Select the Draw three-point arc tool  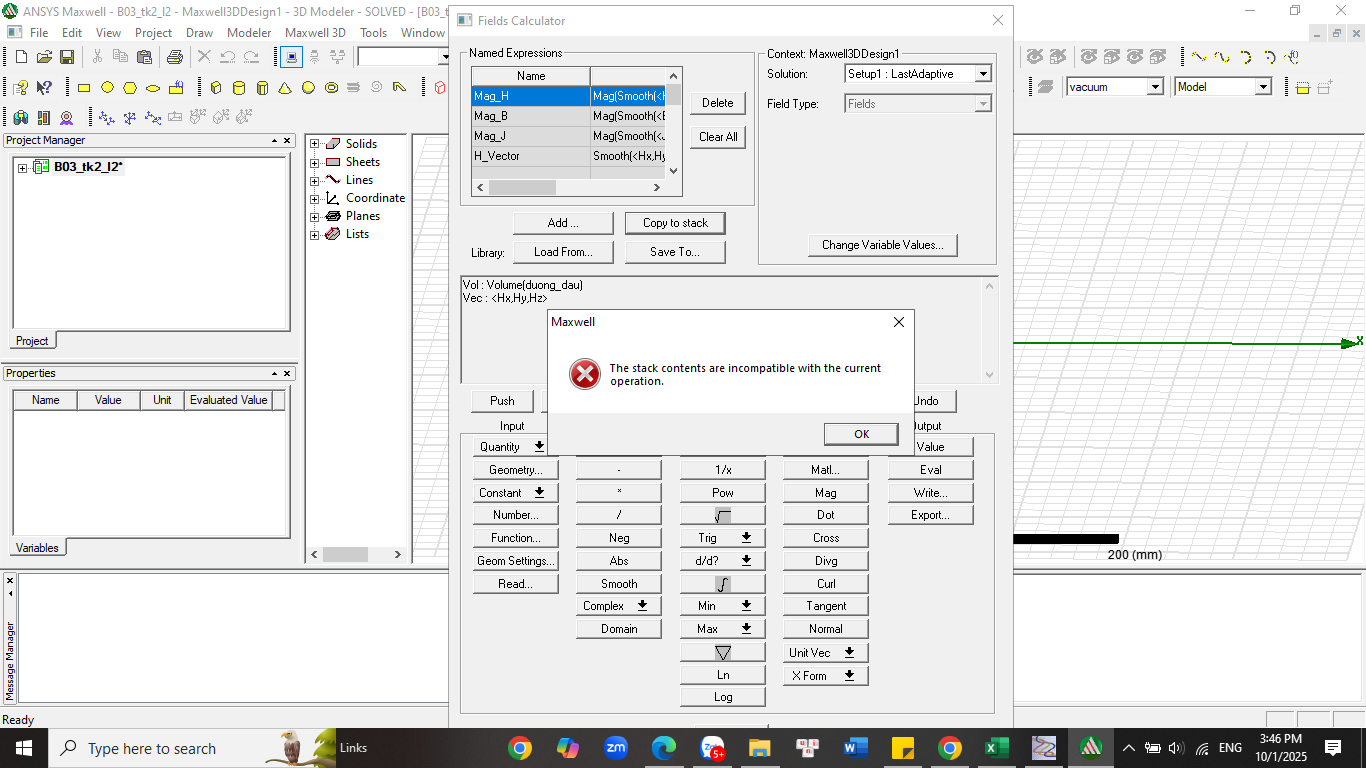pos(1246,57)
